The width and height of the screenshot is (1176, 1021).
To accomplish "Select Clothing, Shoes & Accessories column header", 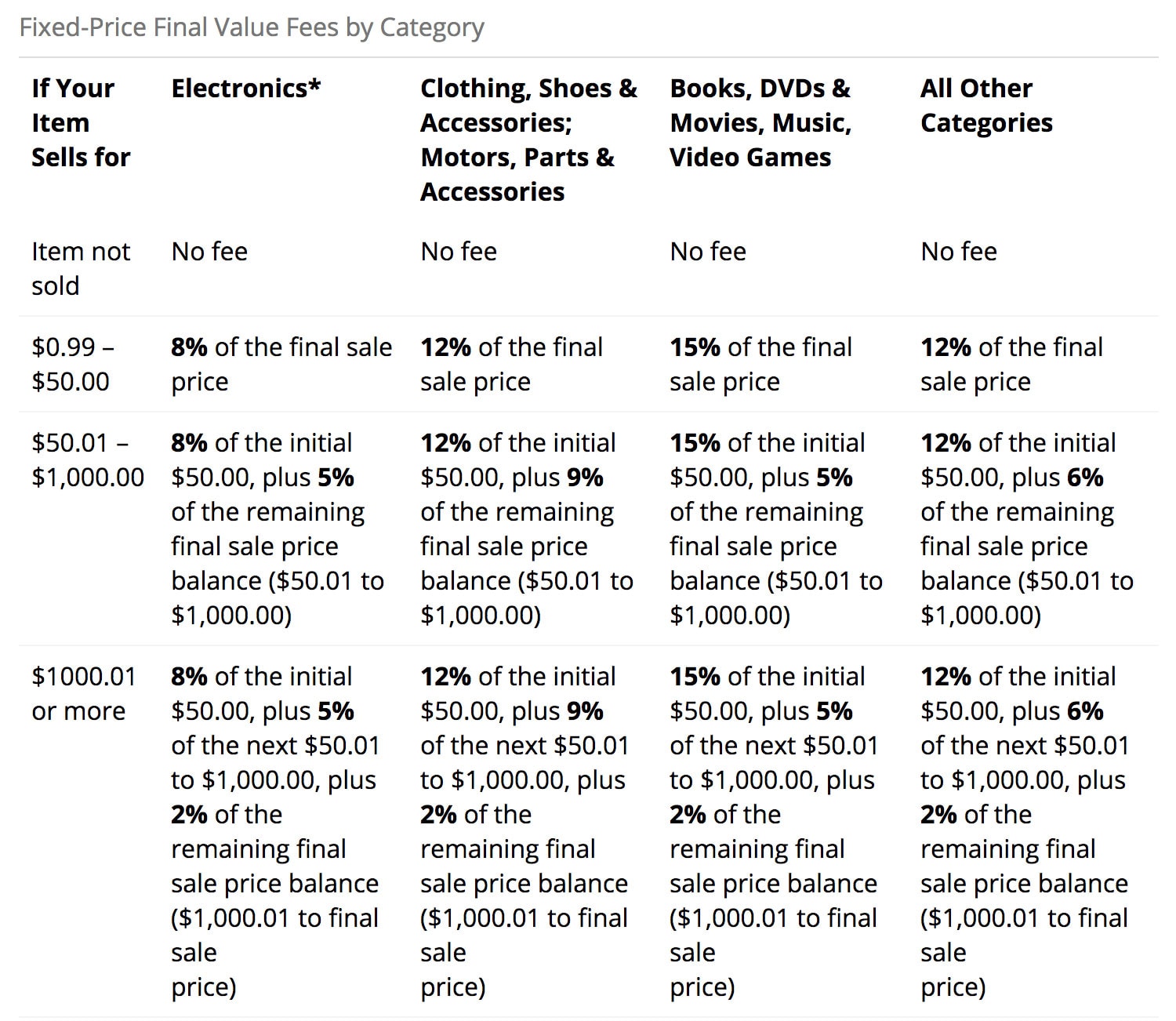I will (529, 140).
